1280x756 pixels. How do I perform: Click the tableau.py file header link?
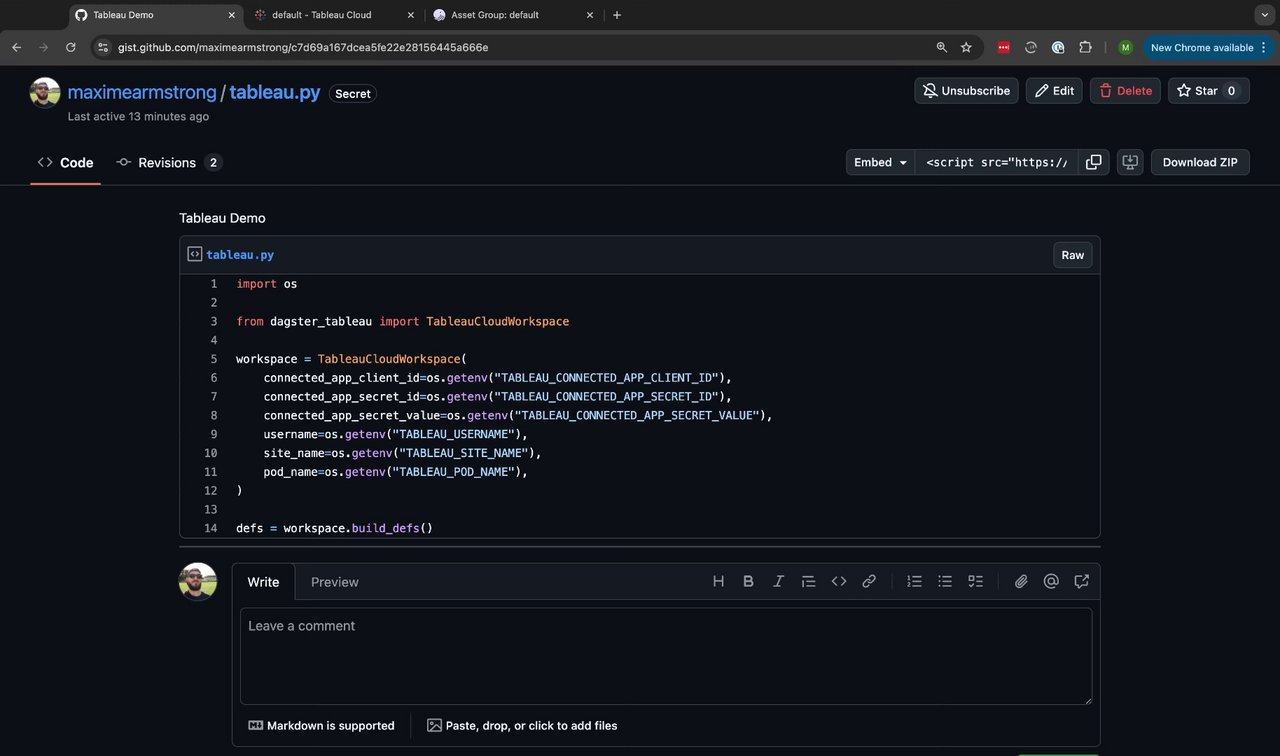pyautogui.click(x=240, y=255)
